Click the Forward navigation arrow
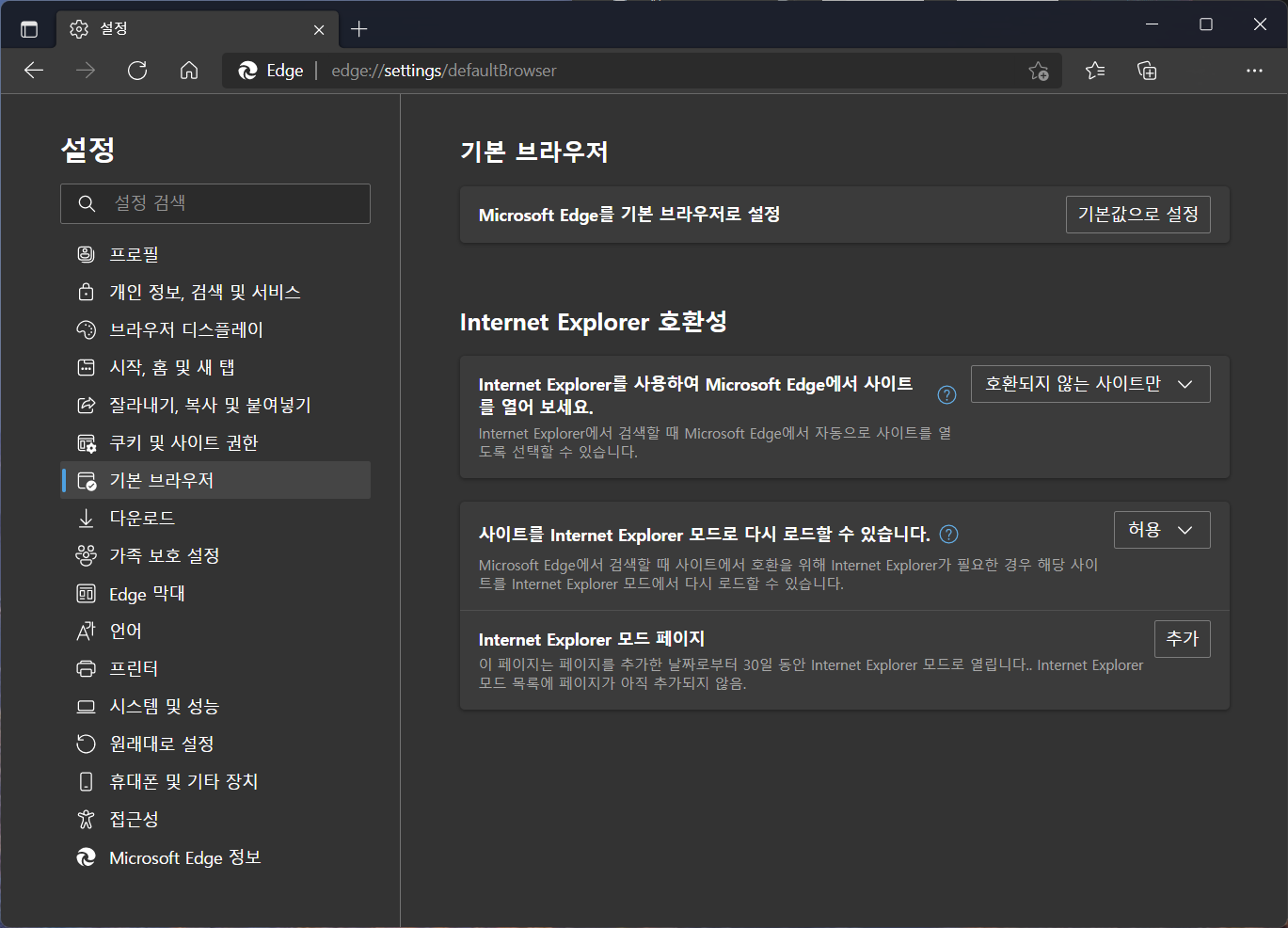The height and width of the screenshot is (928, 1288). 86,71
